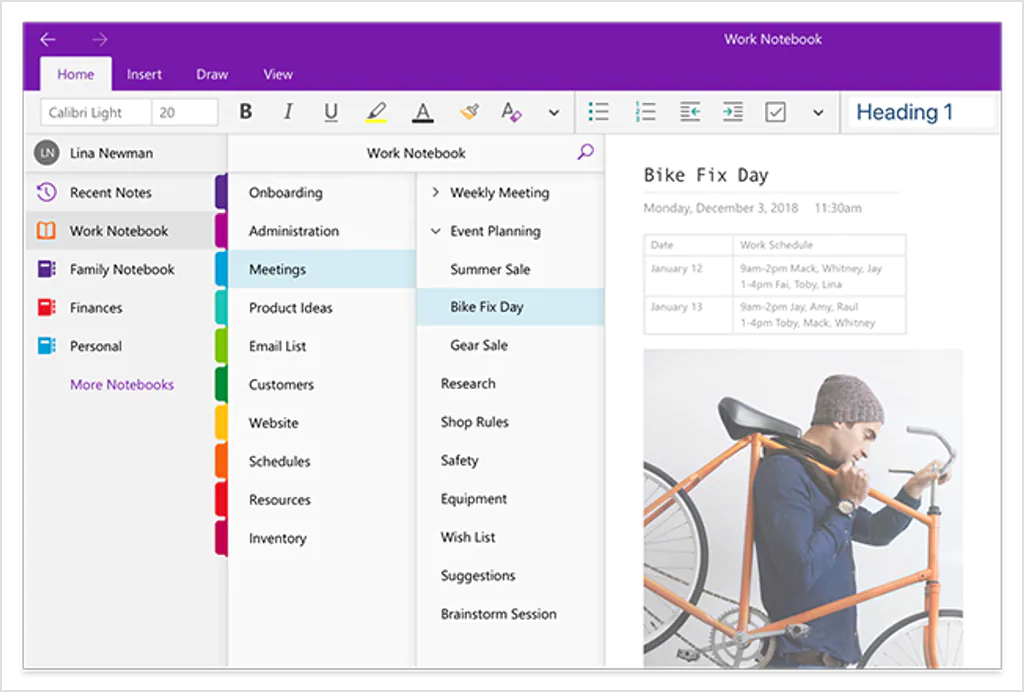This screenshot has width=1024, height=692.
Task: Increase the paragraph indent
Action: click(x=733, y=111)
